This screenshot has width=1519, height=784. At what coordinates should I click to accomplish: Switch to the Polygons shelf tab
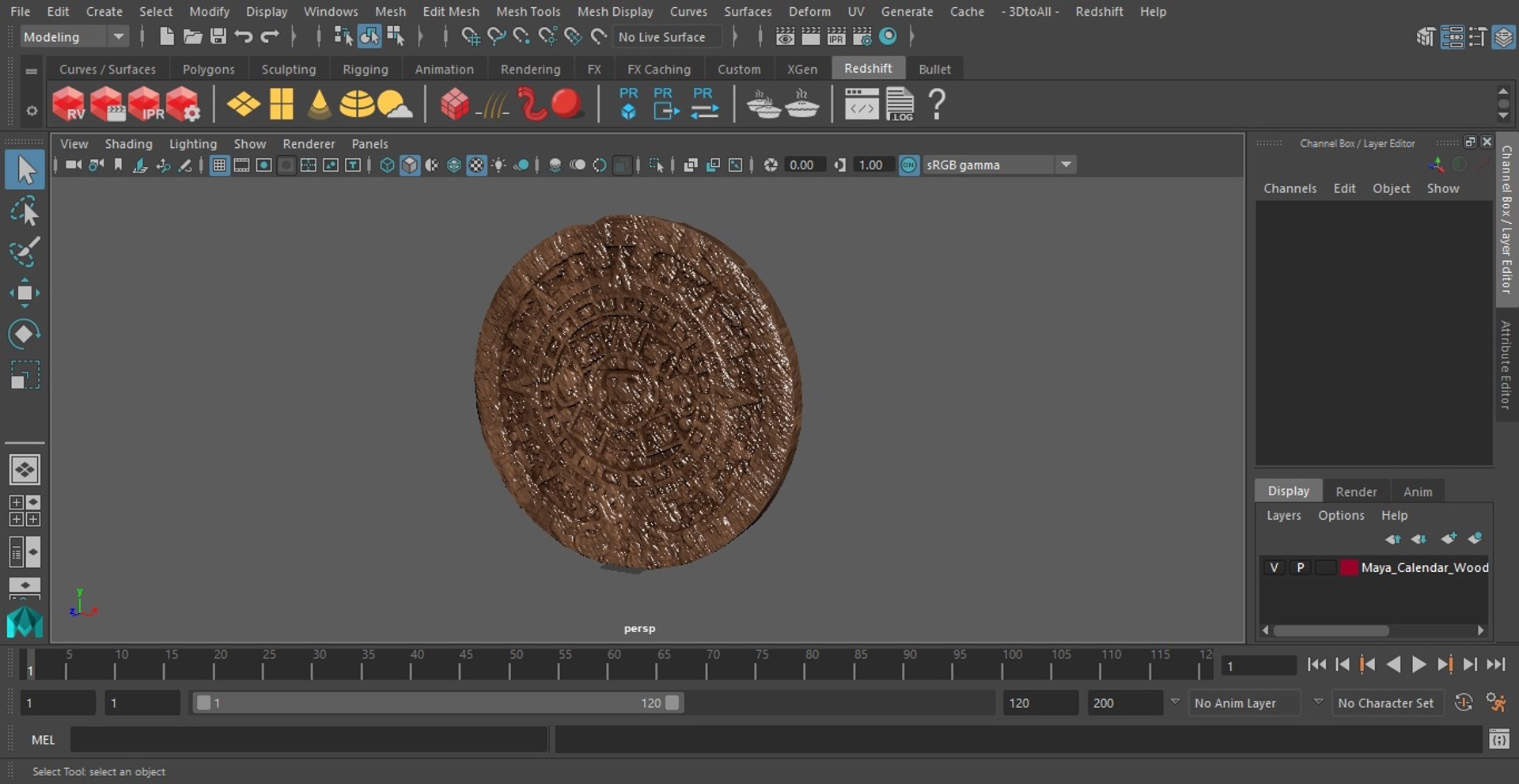tap(208, 69)
